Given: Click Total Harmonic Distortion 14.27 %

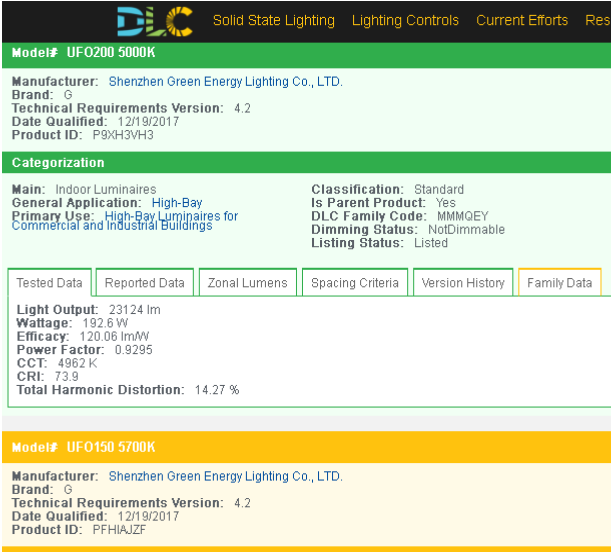Looking at the screenshot, I should point(217,390).
